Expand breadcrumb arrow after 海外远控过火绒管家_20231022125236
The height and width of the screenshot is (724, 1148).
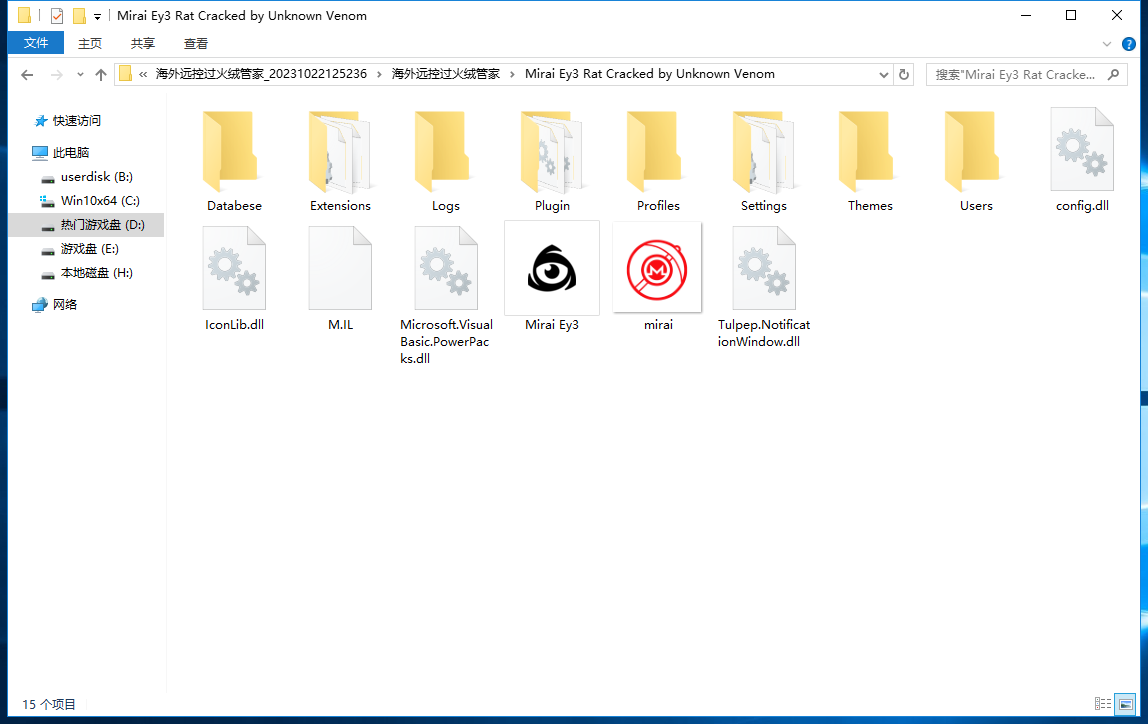[379, 74]
